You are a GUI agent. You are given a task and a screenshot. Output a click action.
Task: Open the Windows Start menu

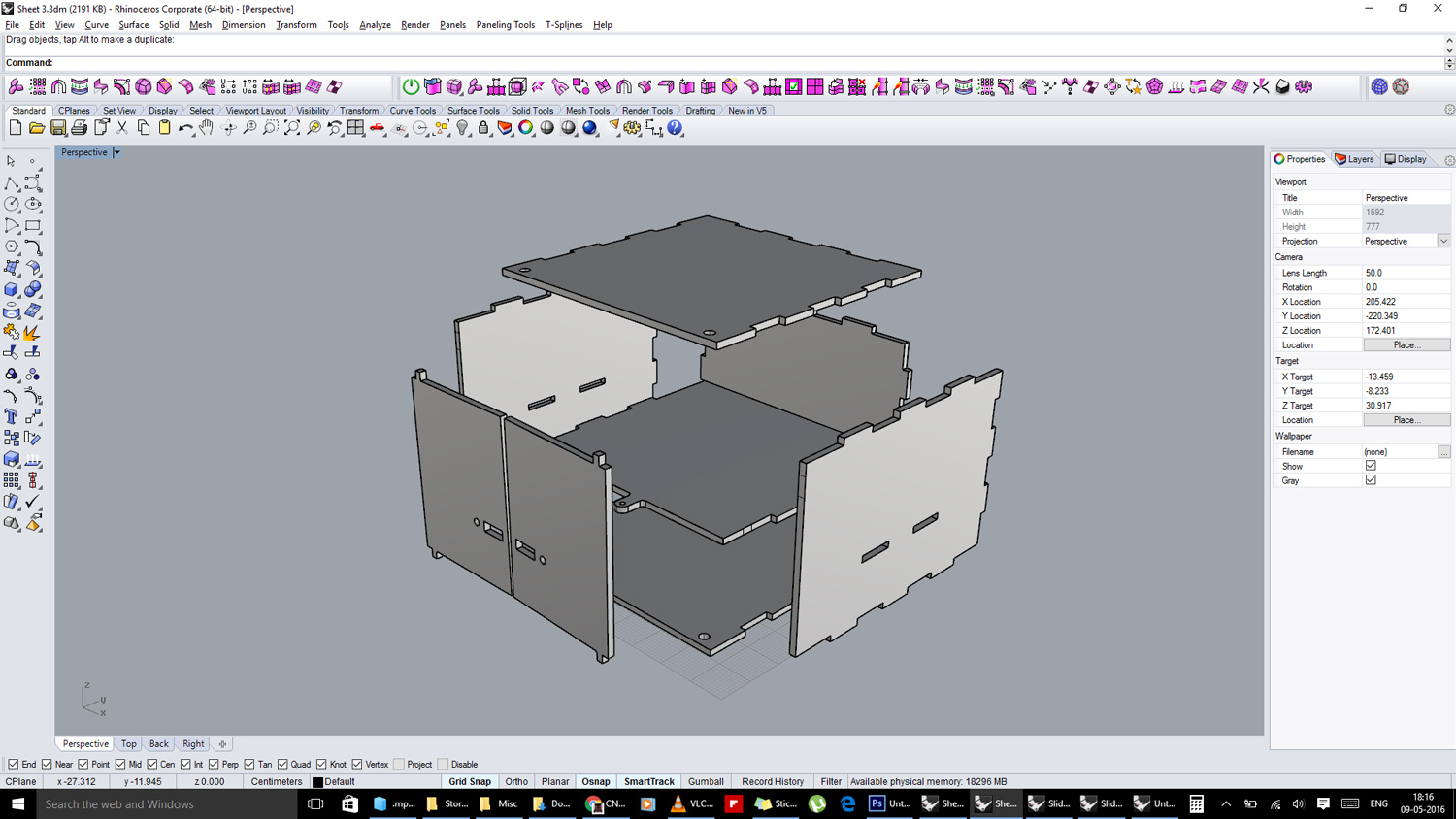(x=17, y=804)
